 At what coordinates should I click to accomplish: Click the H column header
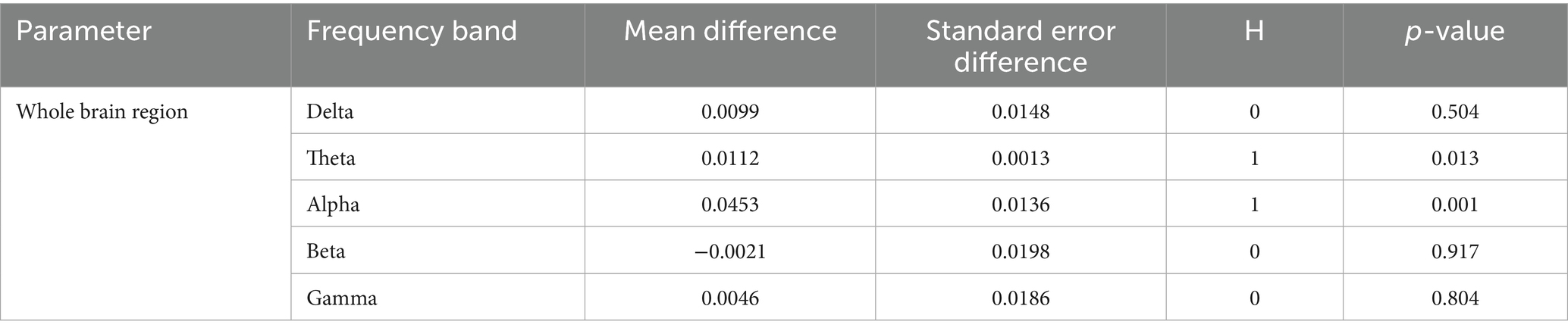[1254, 31]
